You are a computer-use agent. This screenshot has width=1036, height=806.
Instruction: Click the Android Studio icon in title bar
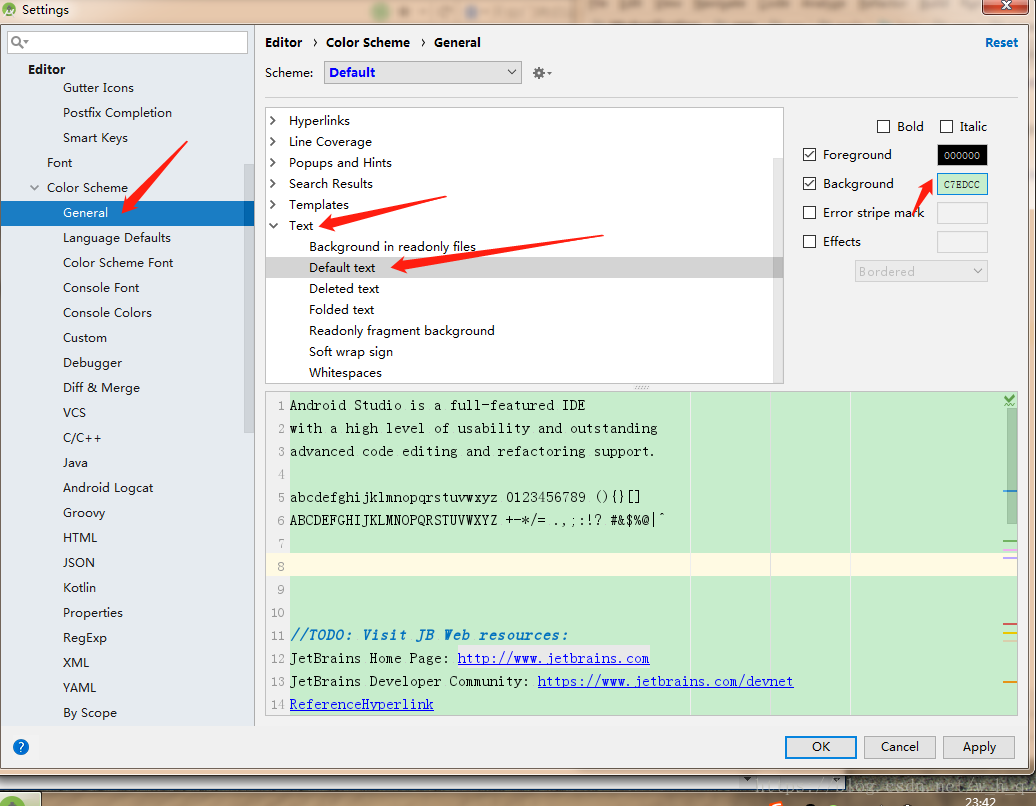tap(9, 9)
